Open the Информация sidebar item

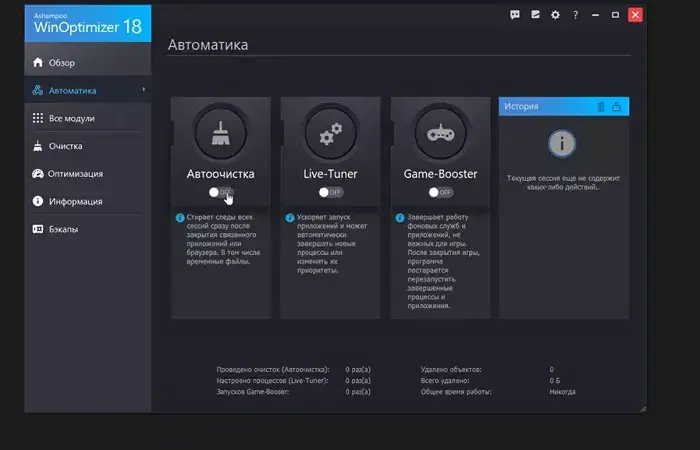click(x=76, y=201)
